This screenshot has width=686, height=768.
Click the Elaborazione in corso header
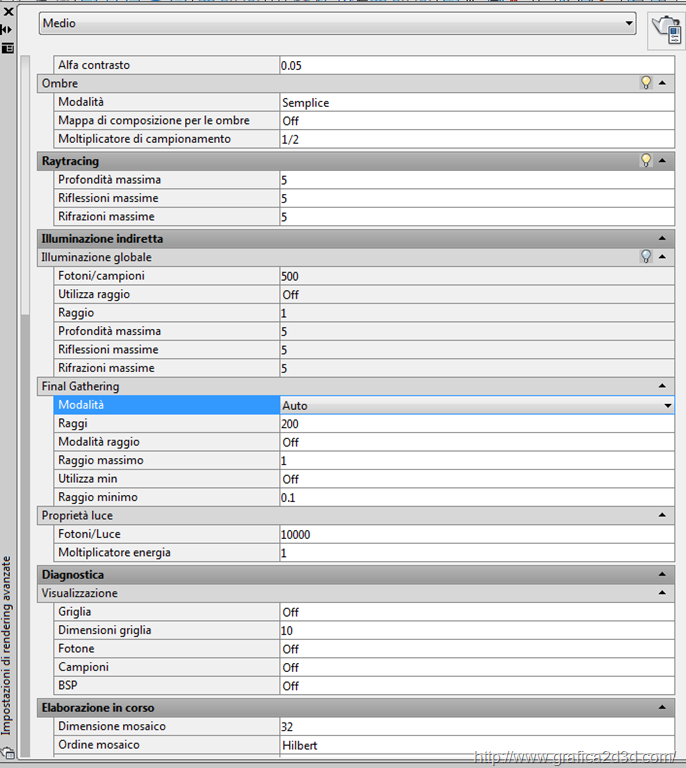(340, 708)
